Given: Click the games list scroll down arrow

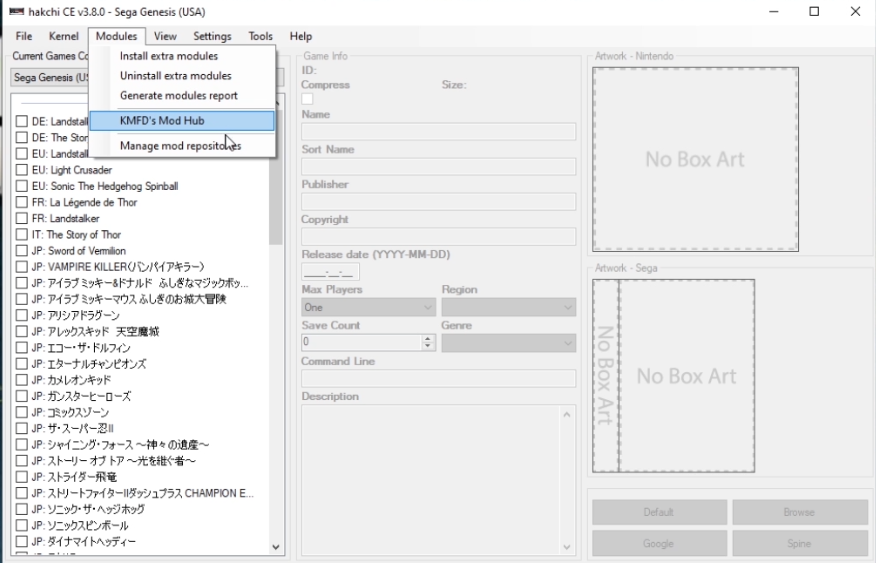Looking at the screenshot, I should click(x=275, y=547).
